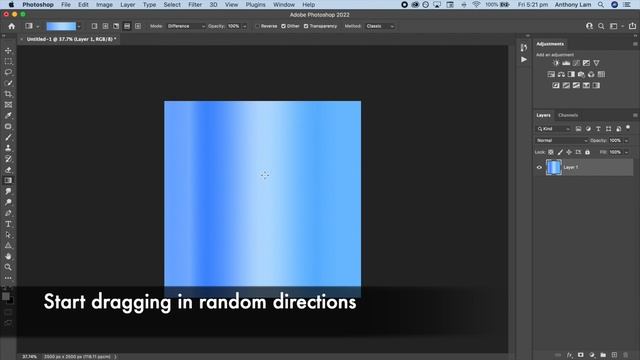Hide Layer 1 with eye icon
640x360 pixels.
[539, 167]
